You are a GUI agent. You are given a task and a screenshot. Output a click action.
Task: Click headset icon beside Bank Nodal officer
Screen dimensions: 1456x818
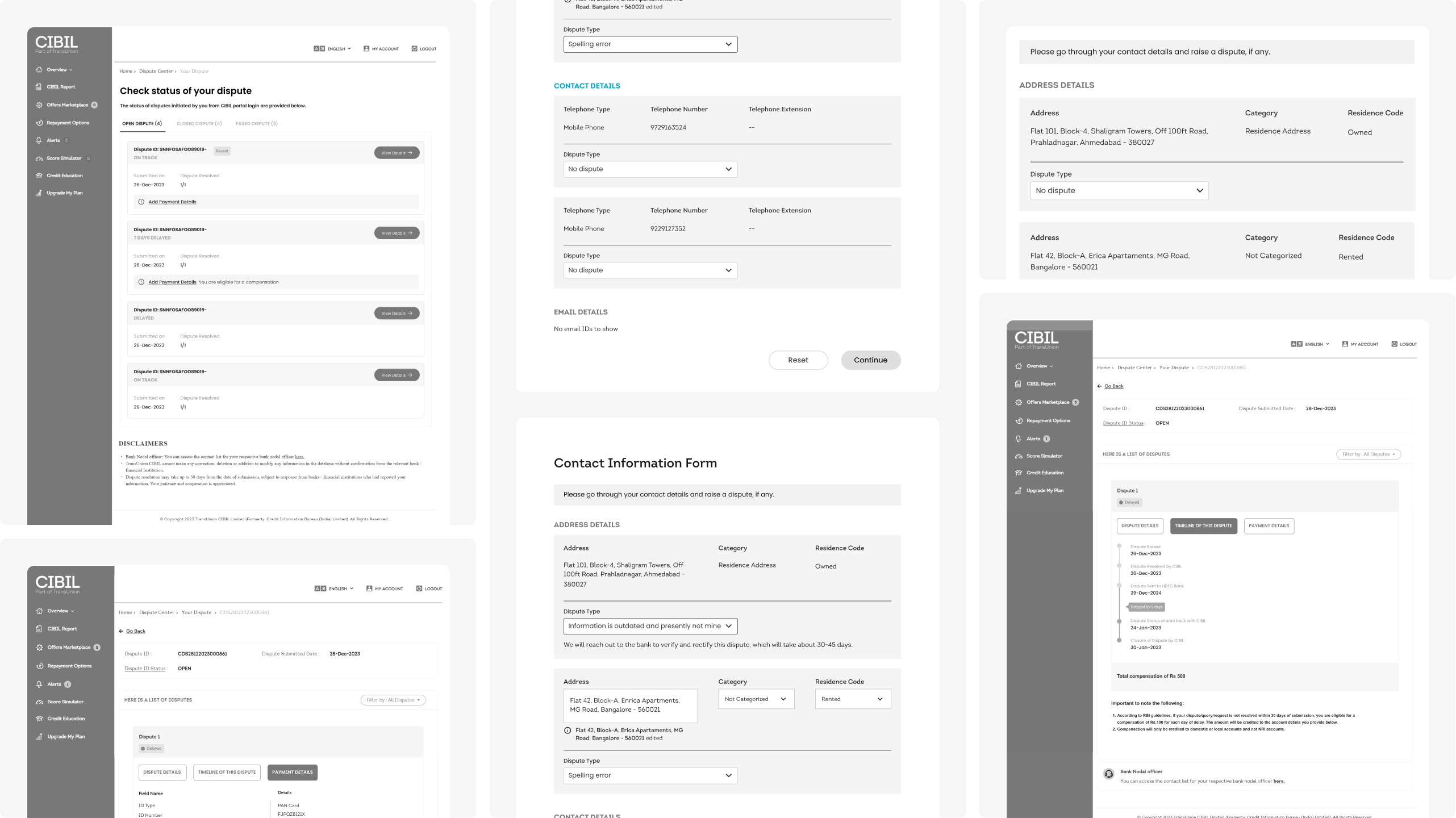1108,774
